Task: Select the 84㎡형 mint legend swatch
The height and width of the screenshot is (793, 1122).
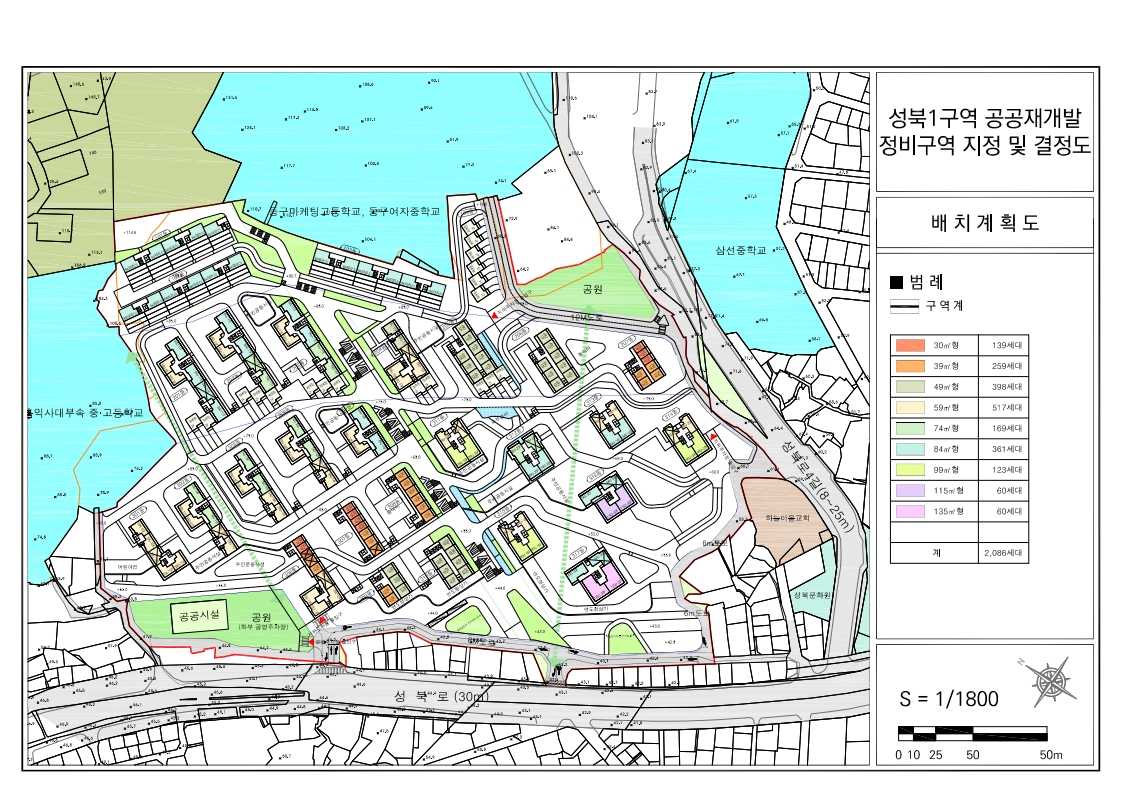Action: click(909, 449)
